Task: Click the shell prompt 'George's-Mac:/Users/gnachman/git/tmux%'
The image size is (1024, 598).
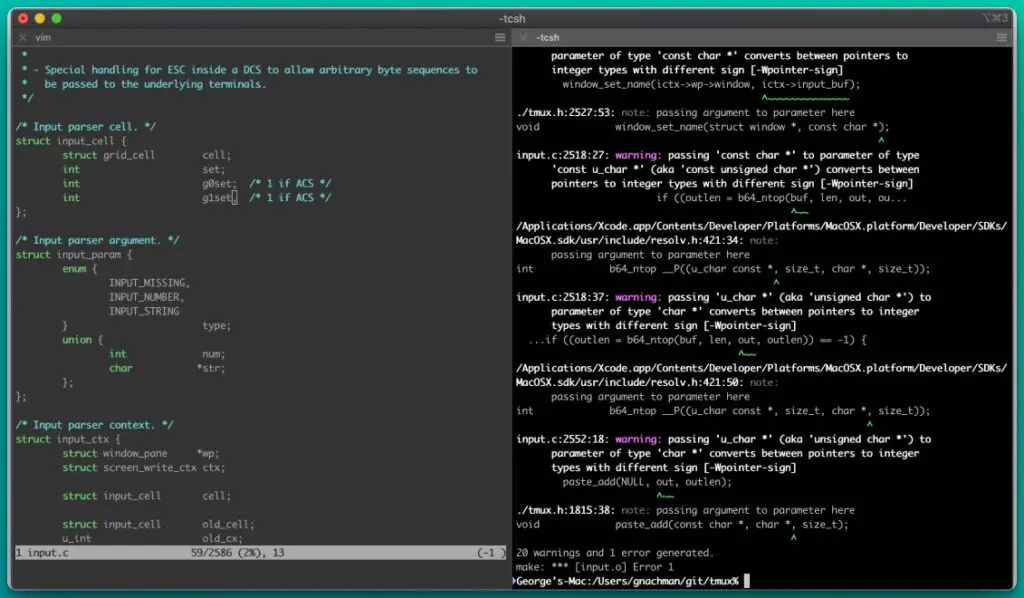Action: [x=627, y=581]
